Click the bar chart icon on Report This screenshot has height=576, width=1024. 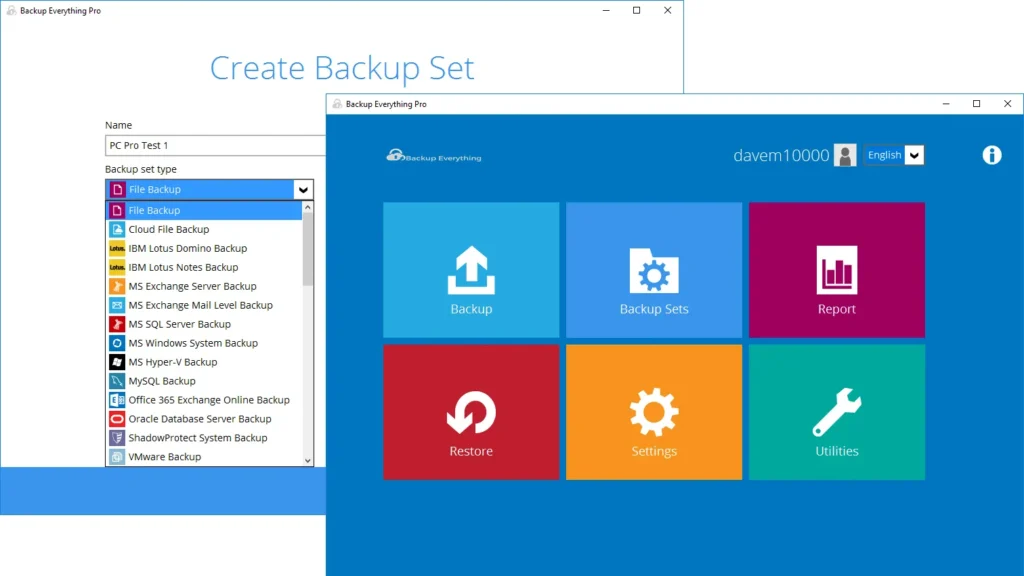point(837,270)
